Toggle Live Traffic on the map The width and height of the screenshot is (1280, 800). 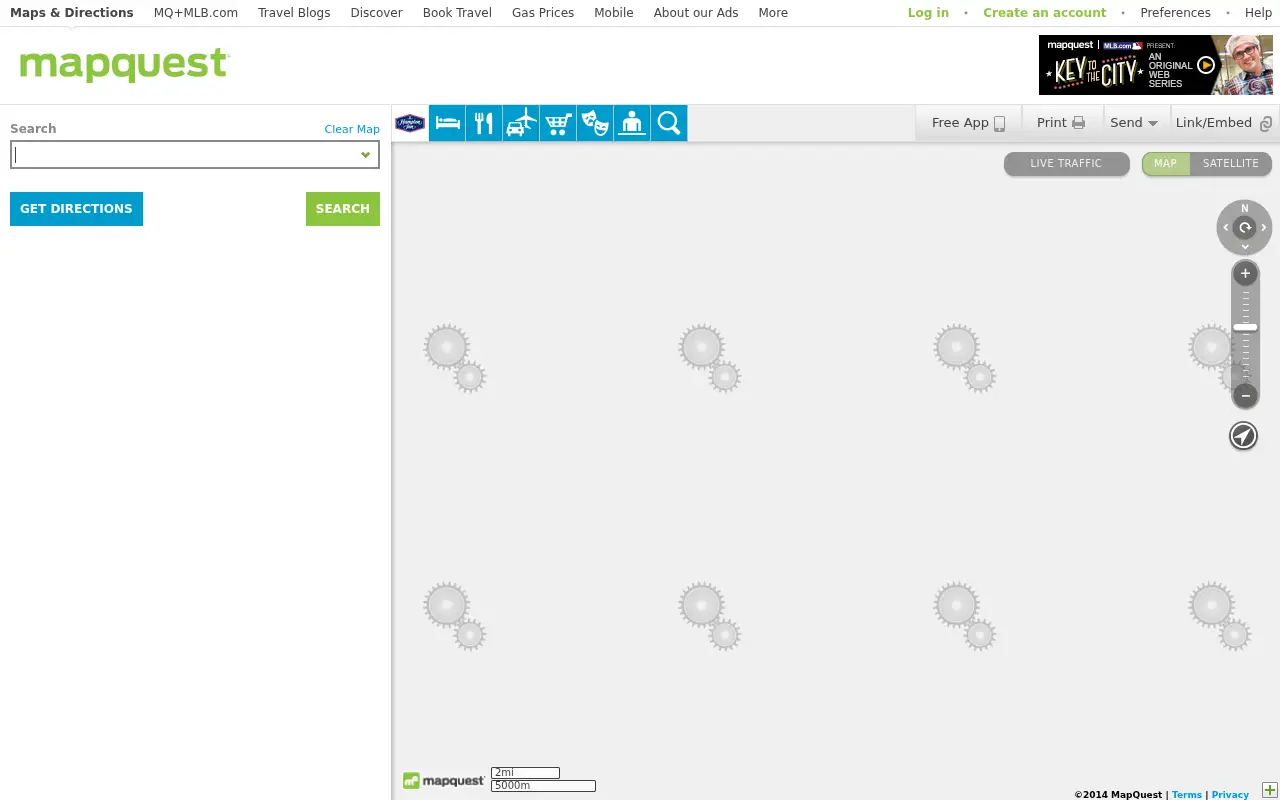point(1066,163)
